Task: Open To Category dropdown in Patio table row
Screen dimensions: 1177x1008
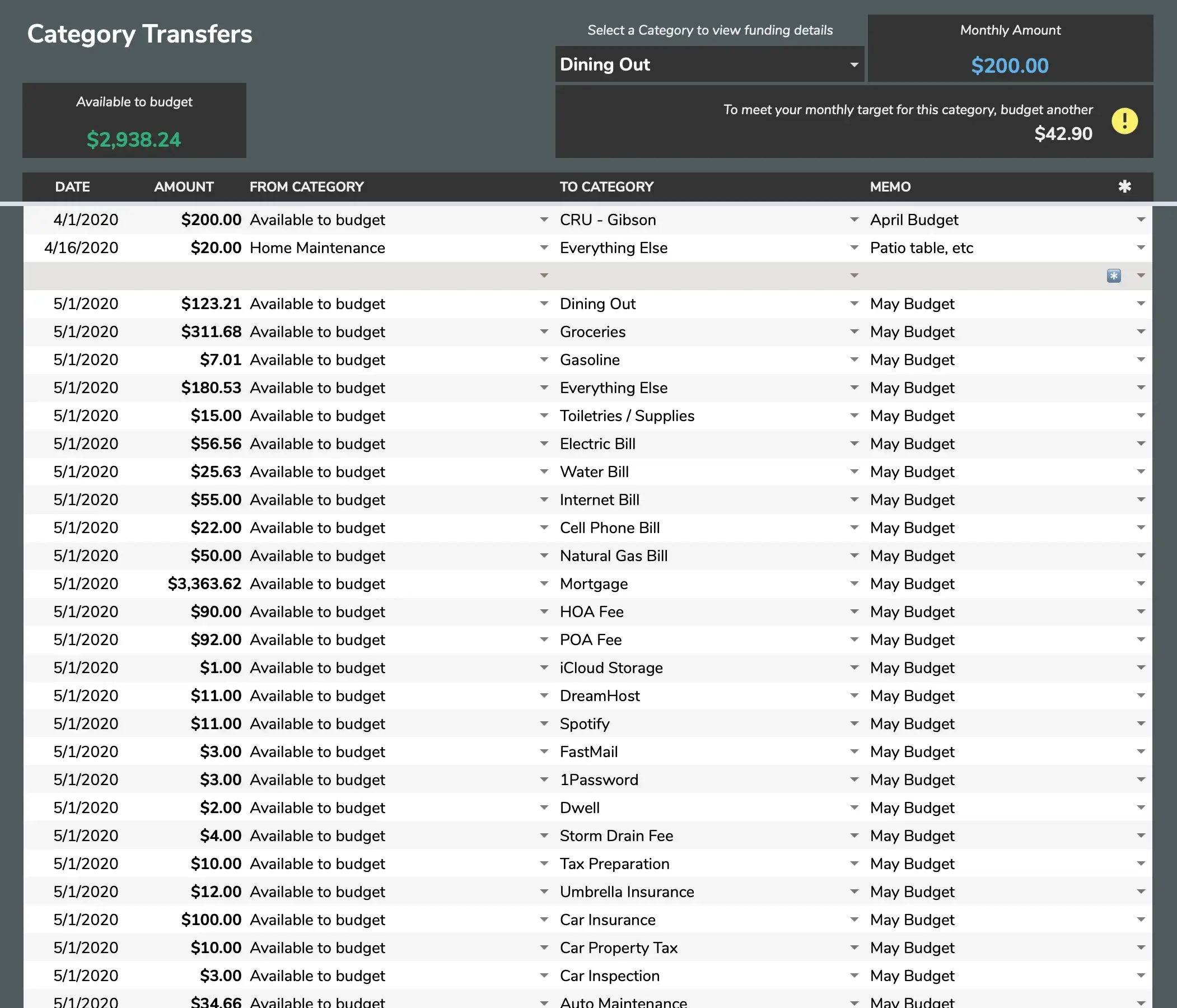Action: (x=854, y=247)
